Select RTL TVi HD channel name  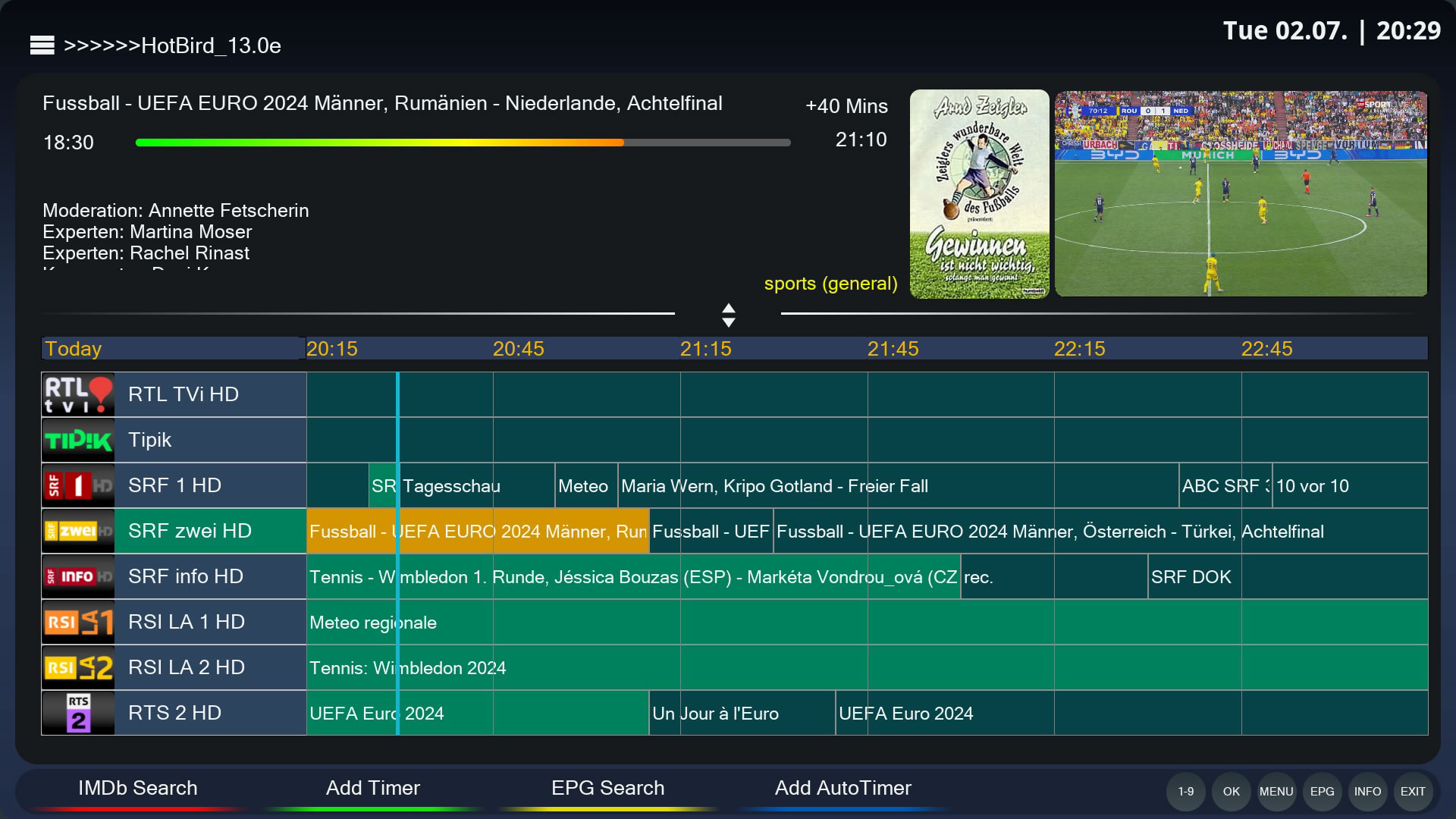[184, 394]
